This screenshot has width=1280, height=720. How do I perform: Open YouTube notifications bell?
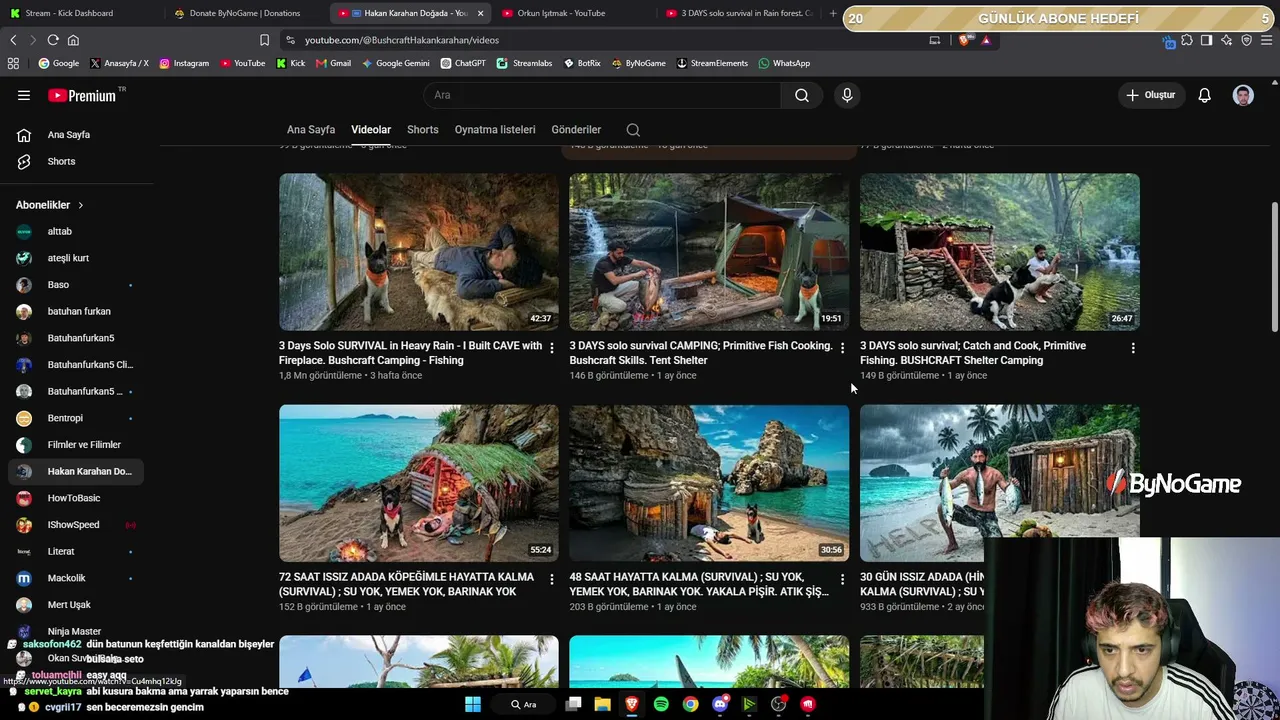pos(1205,95)
